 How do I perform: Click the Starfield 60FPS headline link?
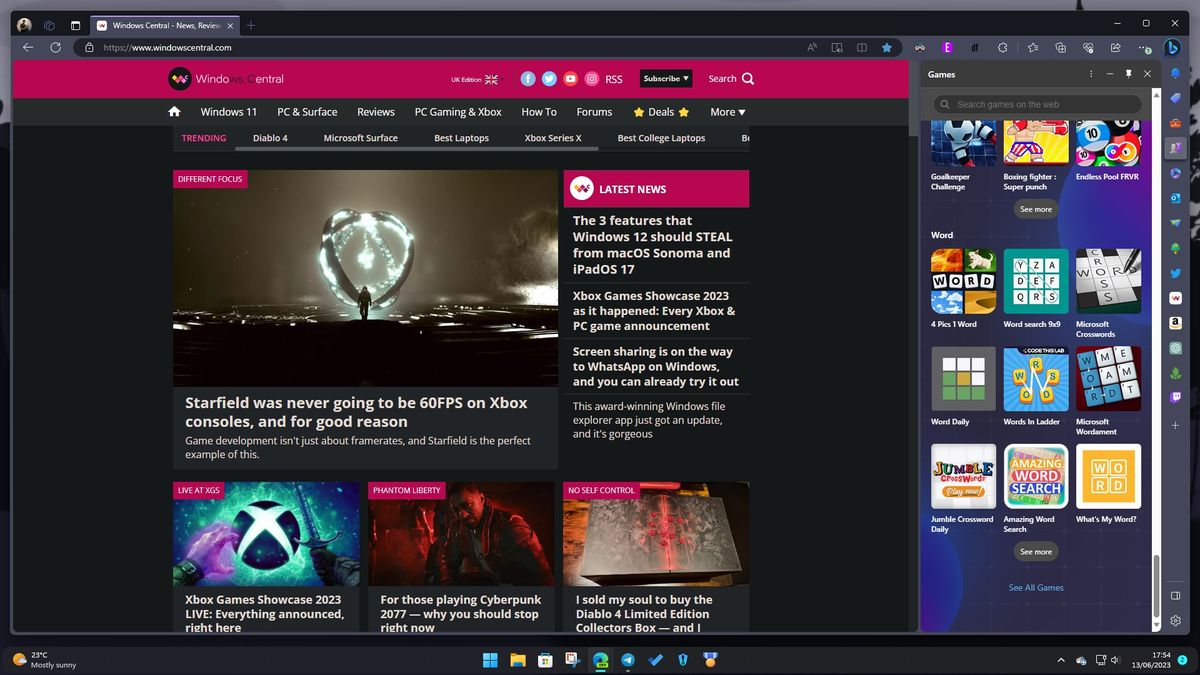tap(356, 413)
